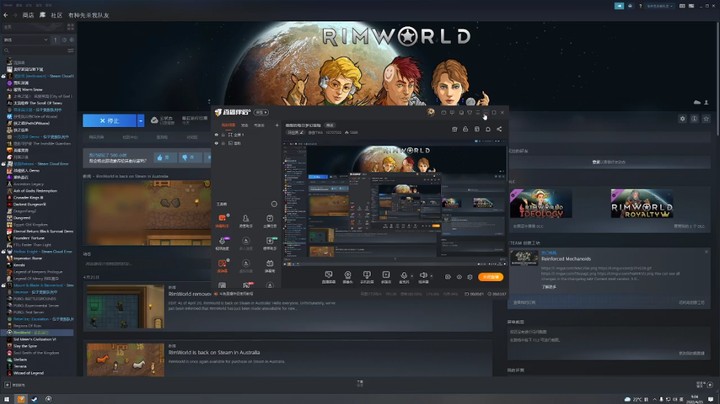Open RimWorld game settings gear icon
The height and width of the screenshot is (404, 720).
(682, 119)
